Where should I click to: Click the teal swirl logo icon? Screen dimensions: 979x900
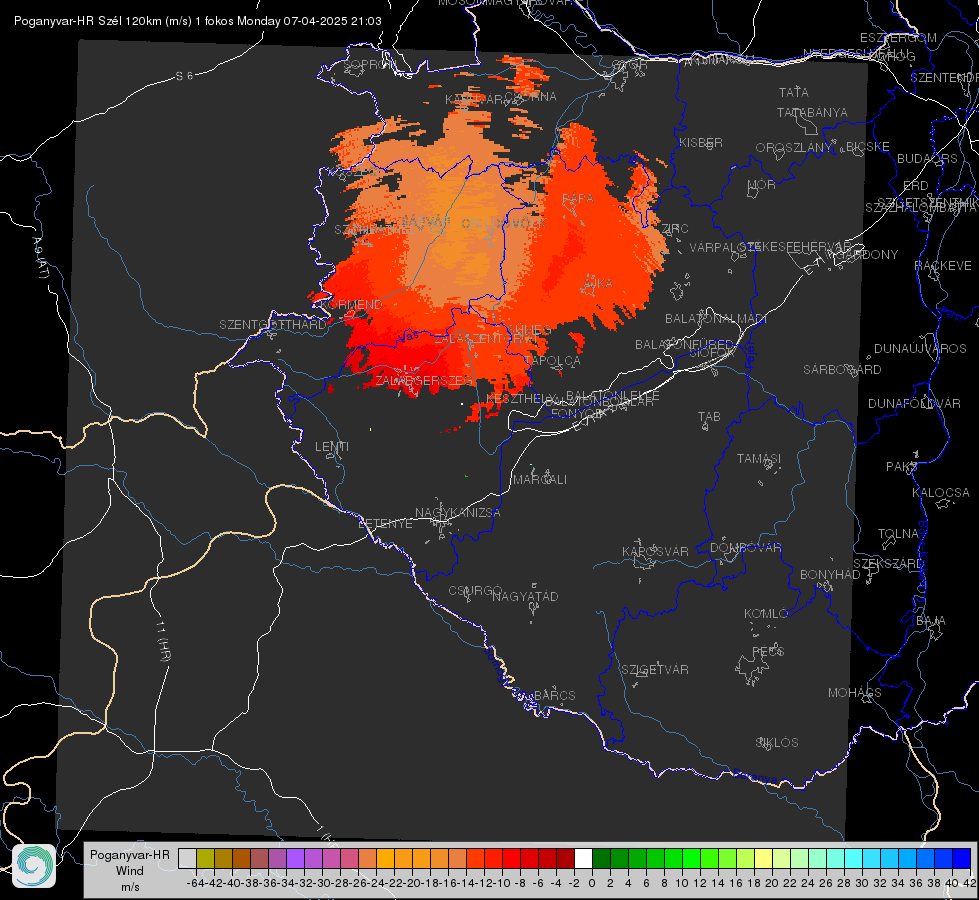point(34,866)
